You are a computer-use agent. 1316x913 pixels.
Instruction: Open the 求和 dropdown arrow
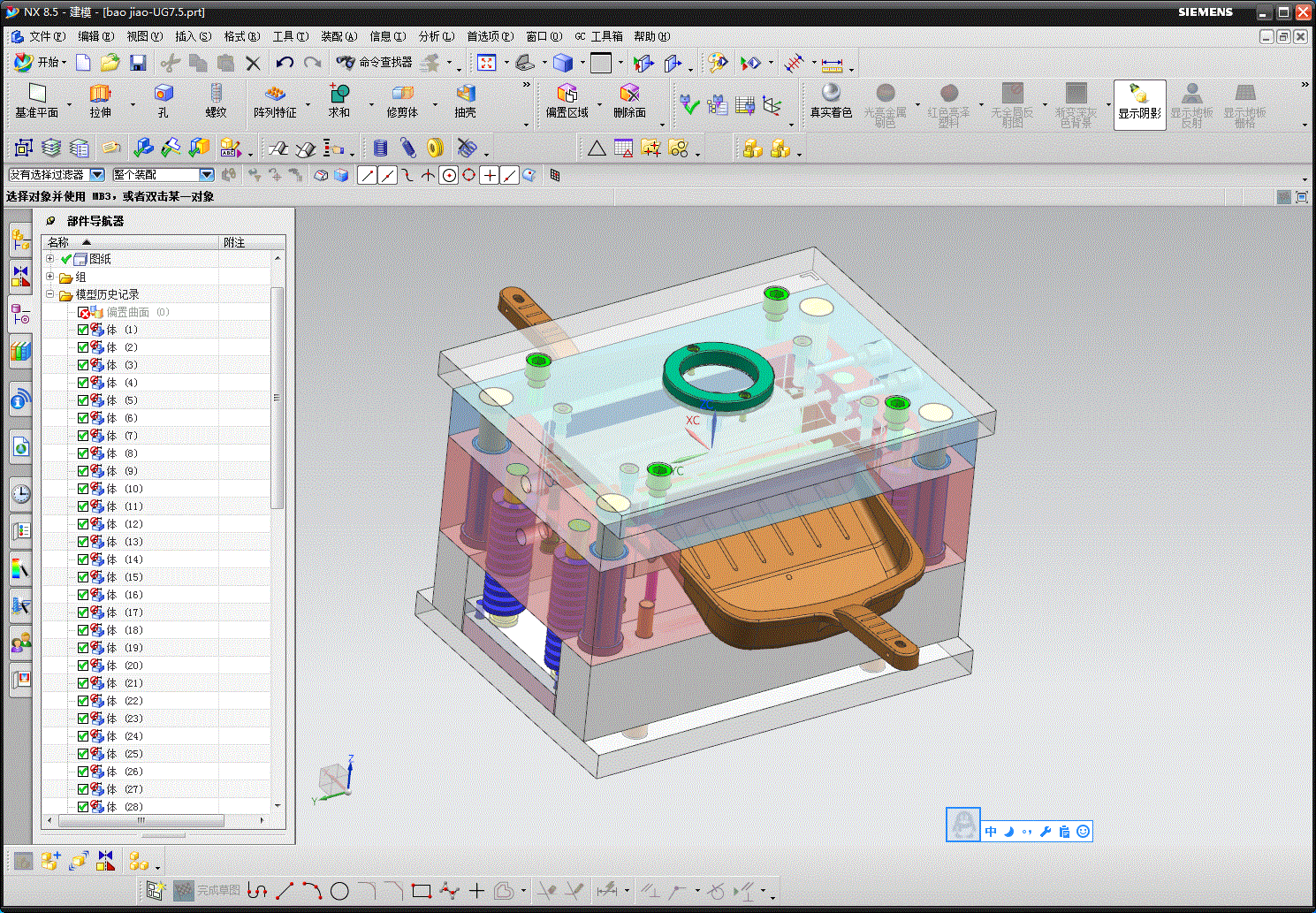click(x=371, y=105)
